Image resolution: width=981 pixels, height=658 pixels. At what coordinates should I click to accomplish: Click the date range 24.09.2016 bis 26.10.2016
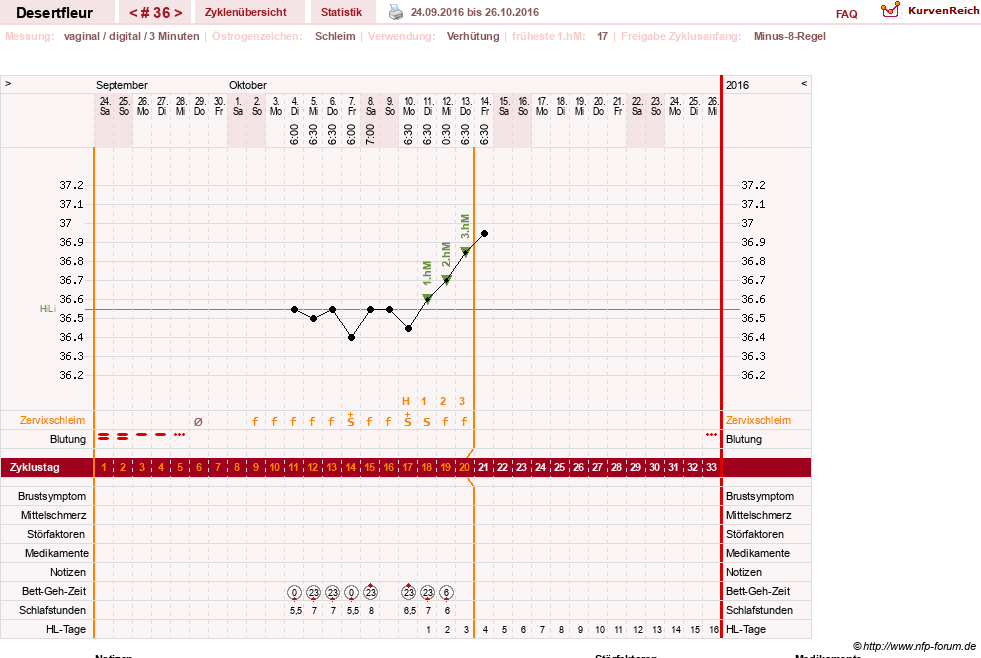tap(475, 12)
